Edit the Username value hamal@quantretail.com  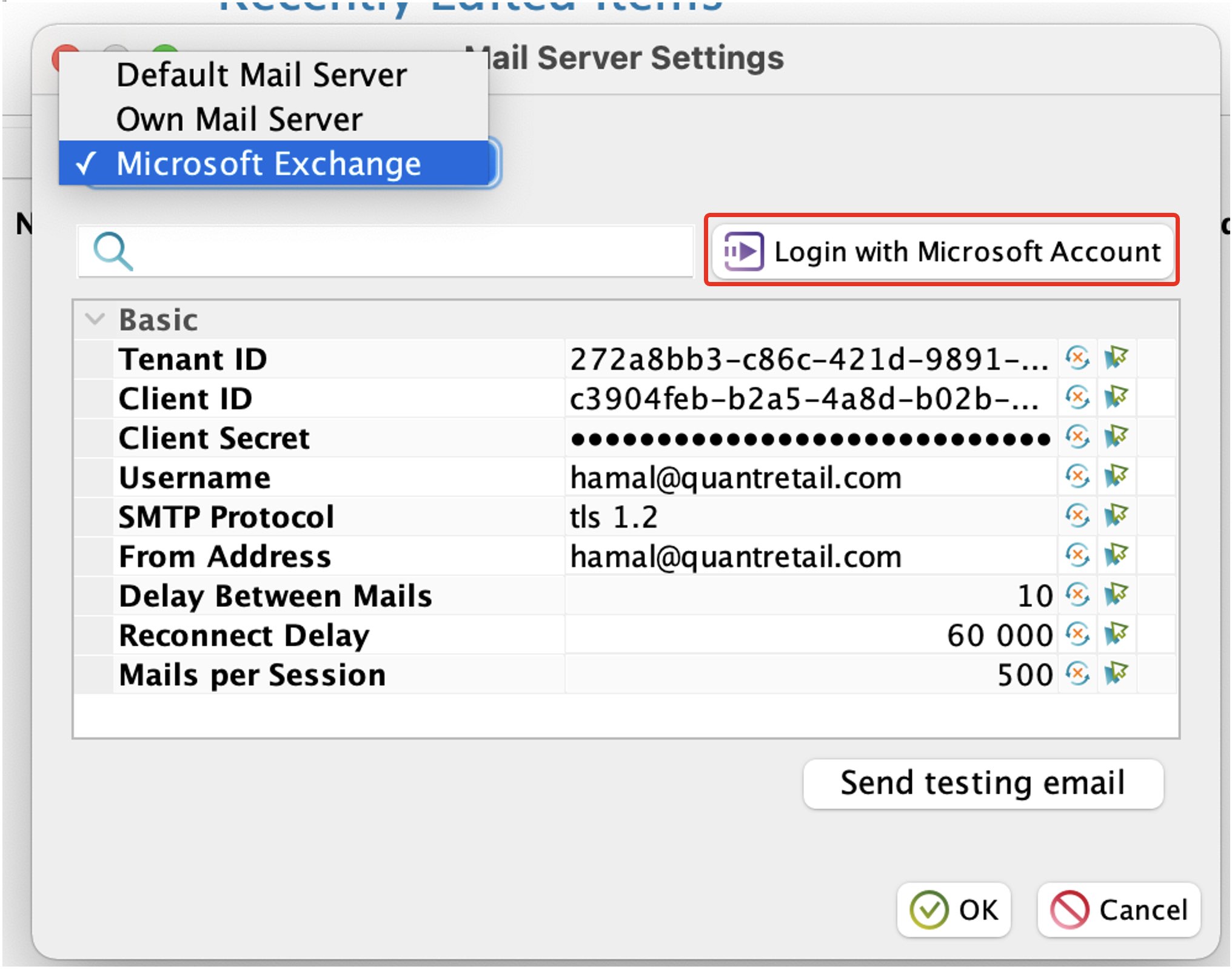811,477
